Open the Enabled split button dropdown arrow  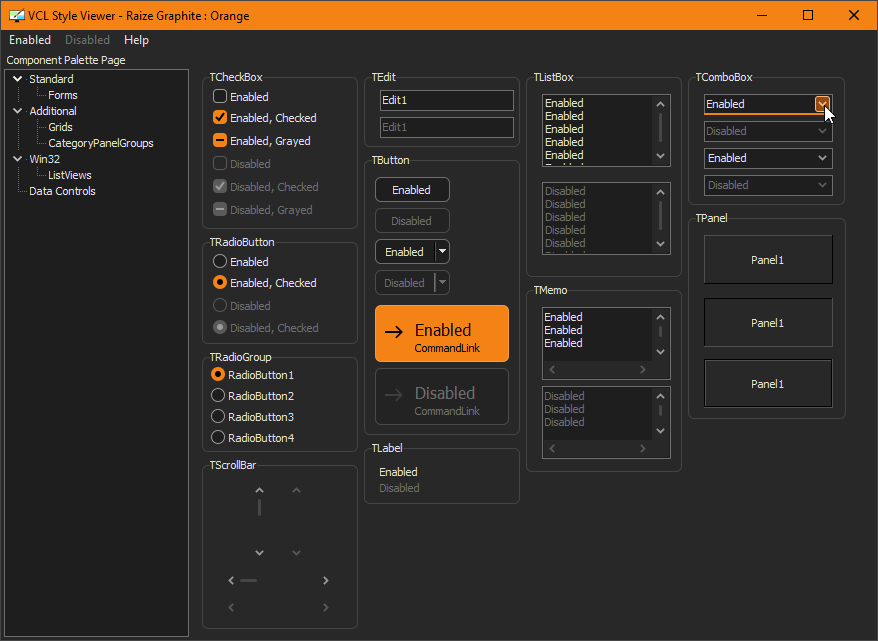[442, 251]
